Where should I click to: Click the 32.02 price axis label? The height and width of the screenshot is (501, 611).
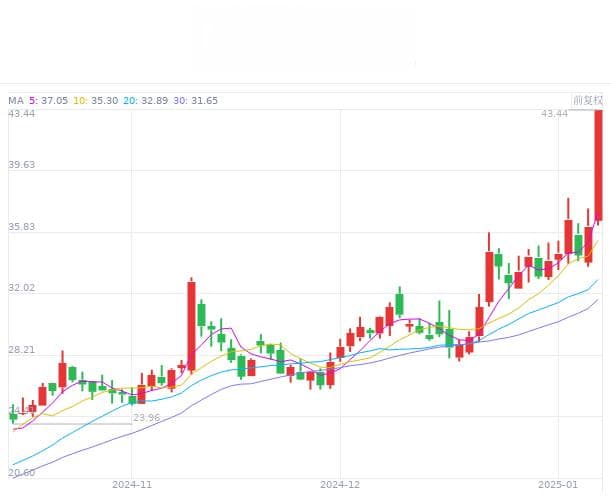[x=21, y=288]
